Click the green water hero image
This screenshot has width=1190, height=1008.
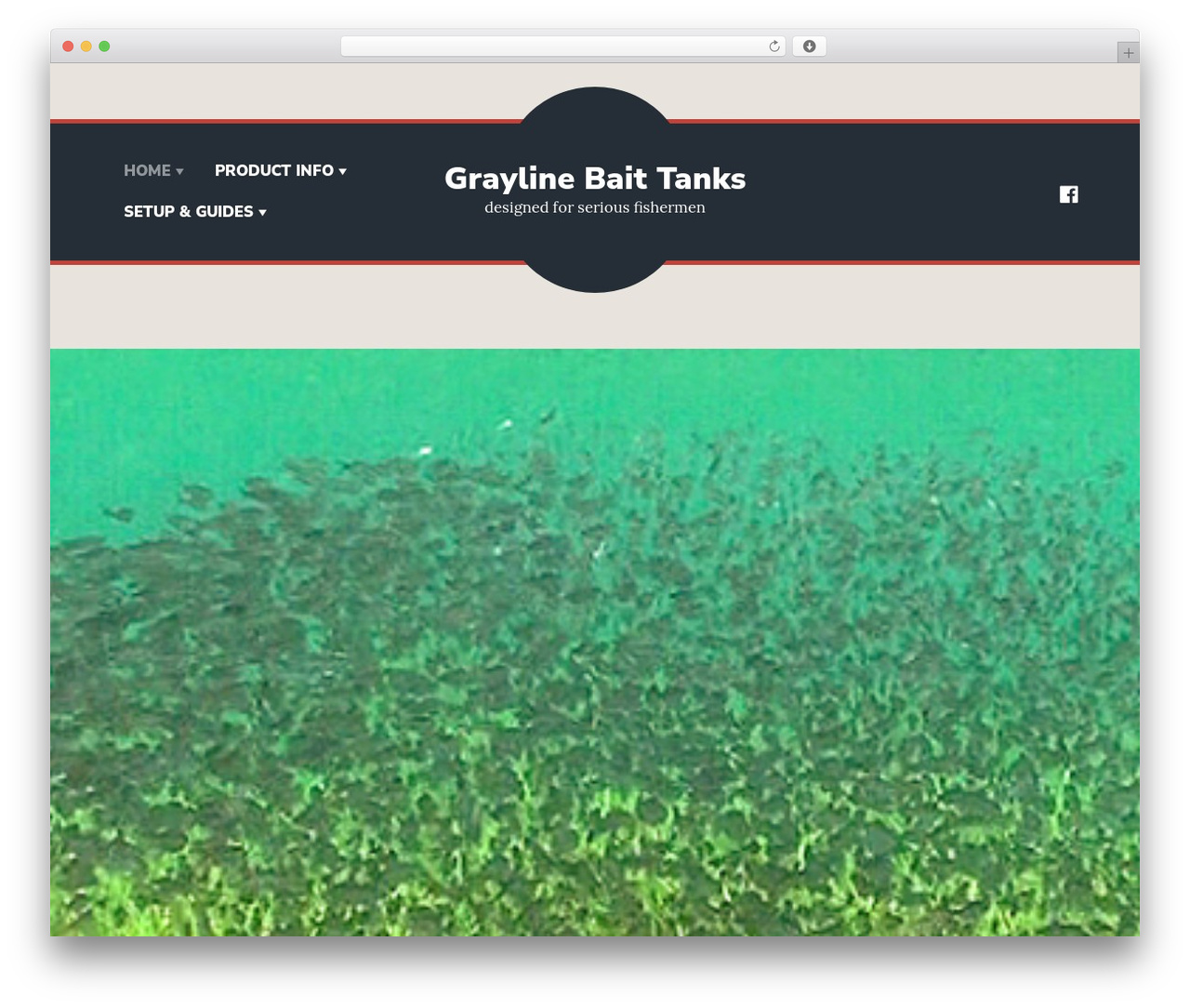pos(595,642)
